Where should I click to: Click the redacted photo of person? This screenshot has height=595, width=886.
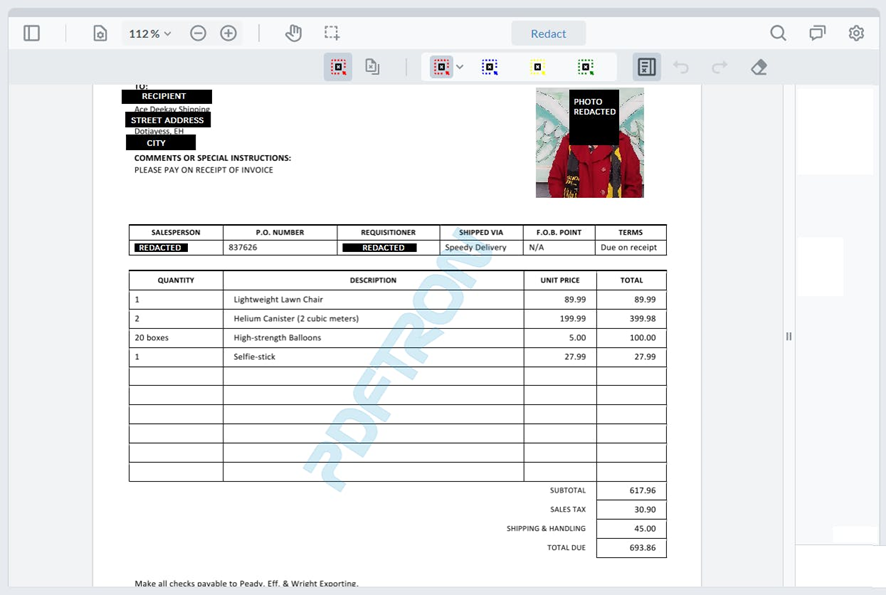tap(590, 143)
